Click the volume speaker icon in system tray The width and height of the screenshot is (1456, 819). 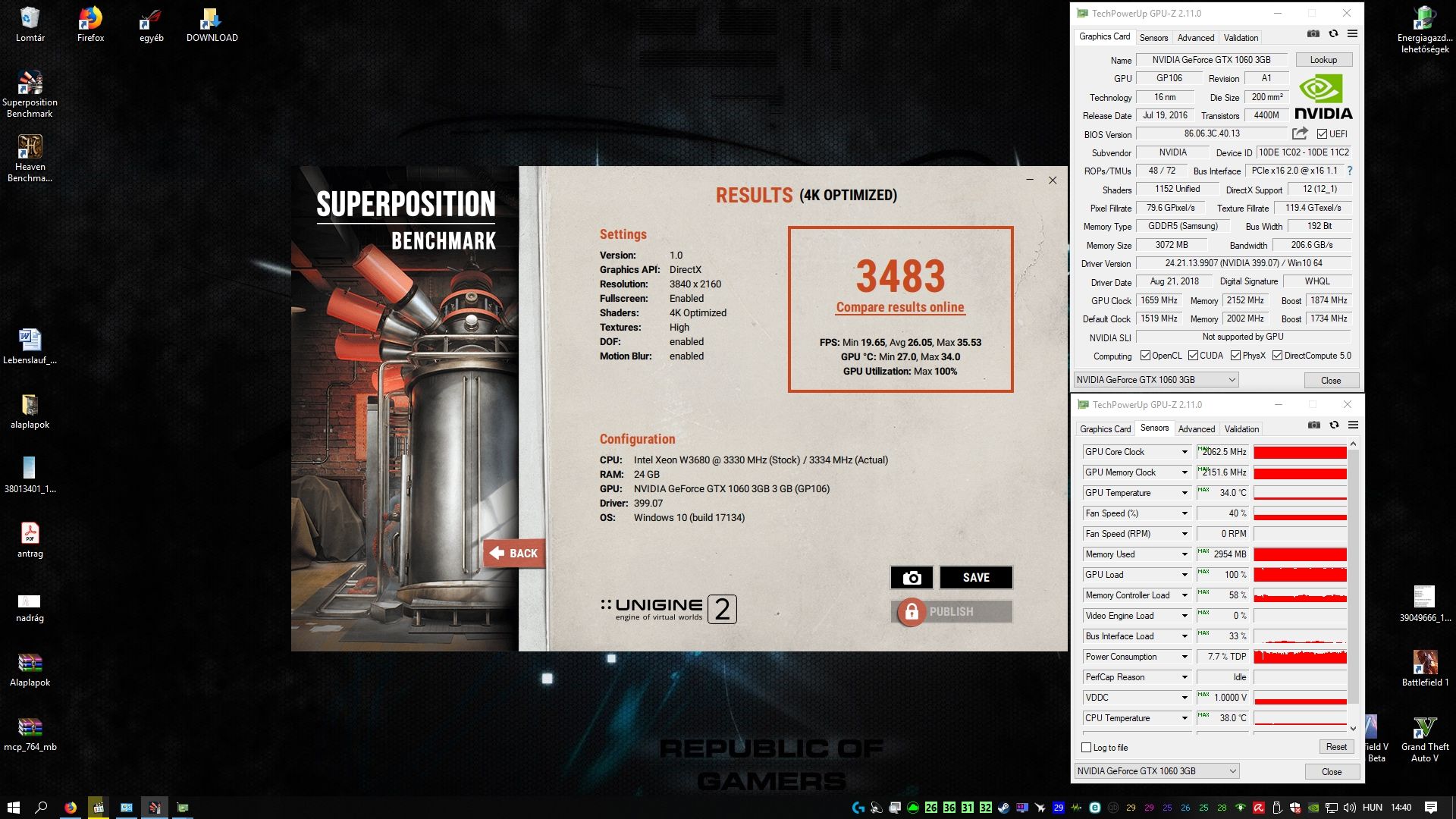pyautogui.click(x=1350, y=808)
